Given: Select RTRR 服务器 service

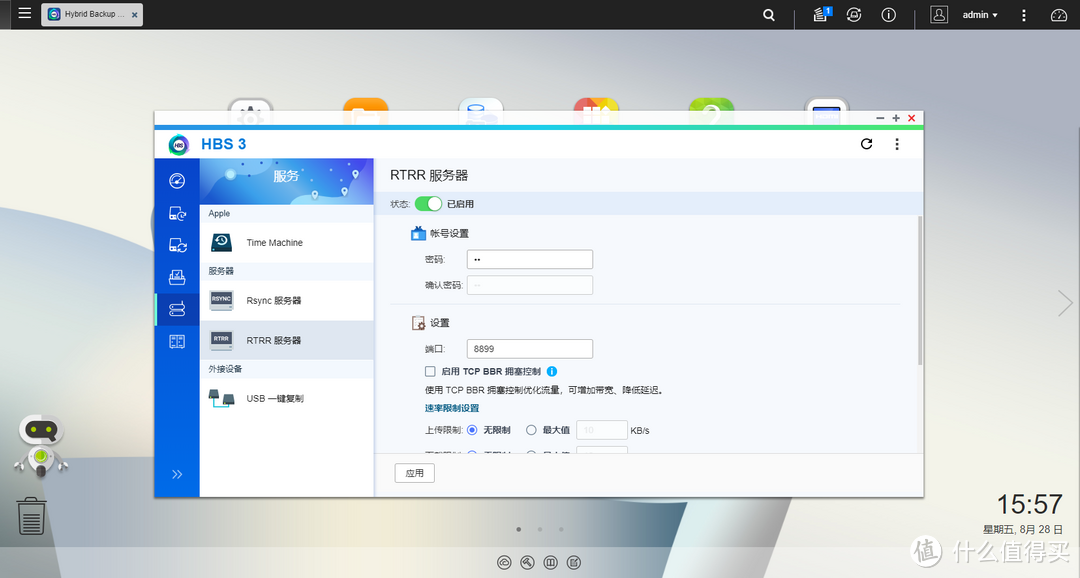Looking at the screenshot, I should 287,340.
